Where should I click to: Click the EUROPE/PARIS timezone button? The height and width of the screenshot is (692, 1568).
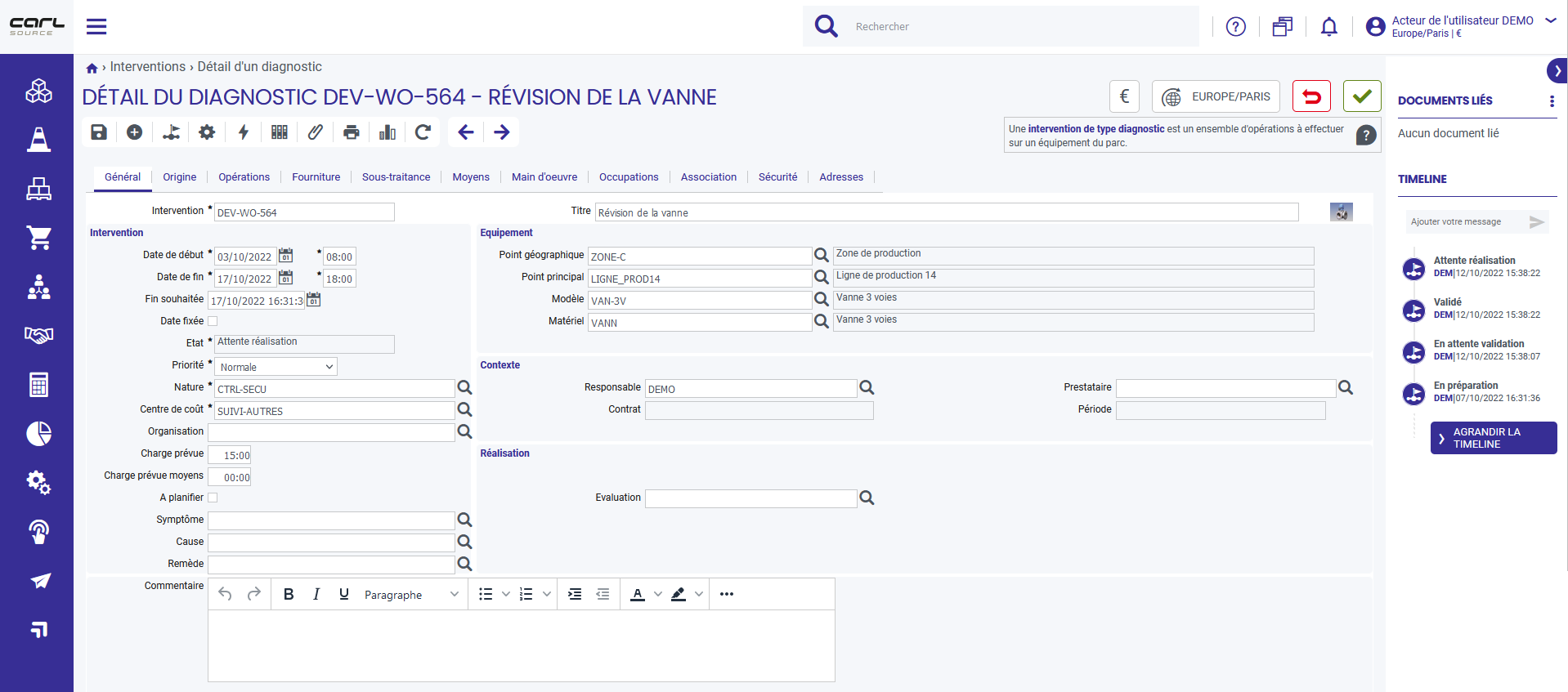click(1216, 96)
